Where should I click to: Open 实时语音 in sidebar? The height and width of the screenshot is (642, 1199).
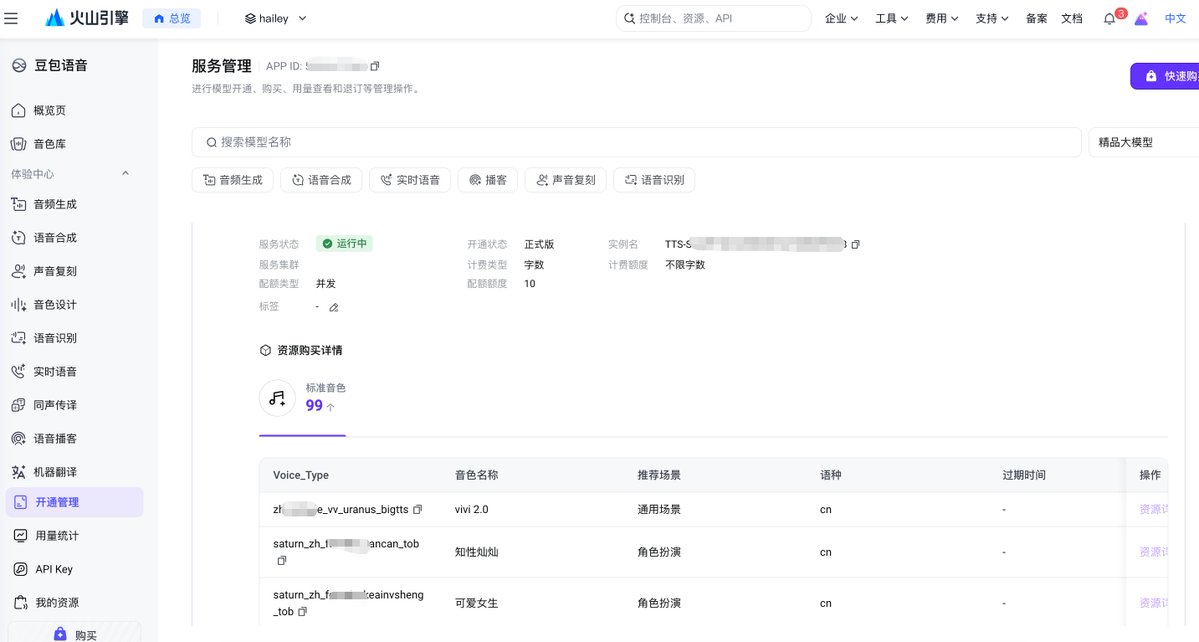tap(73, 371)
